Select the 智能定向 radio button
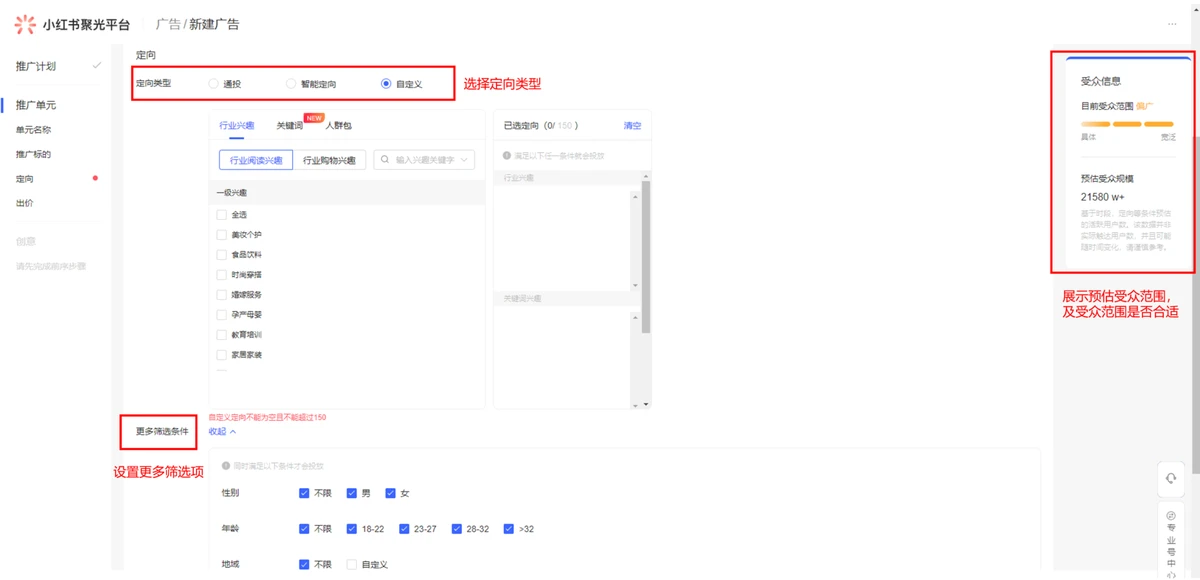 (291, 84)
